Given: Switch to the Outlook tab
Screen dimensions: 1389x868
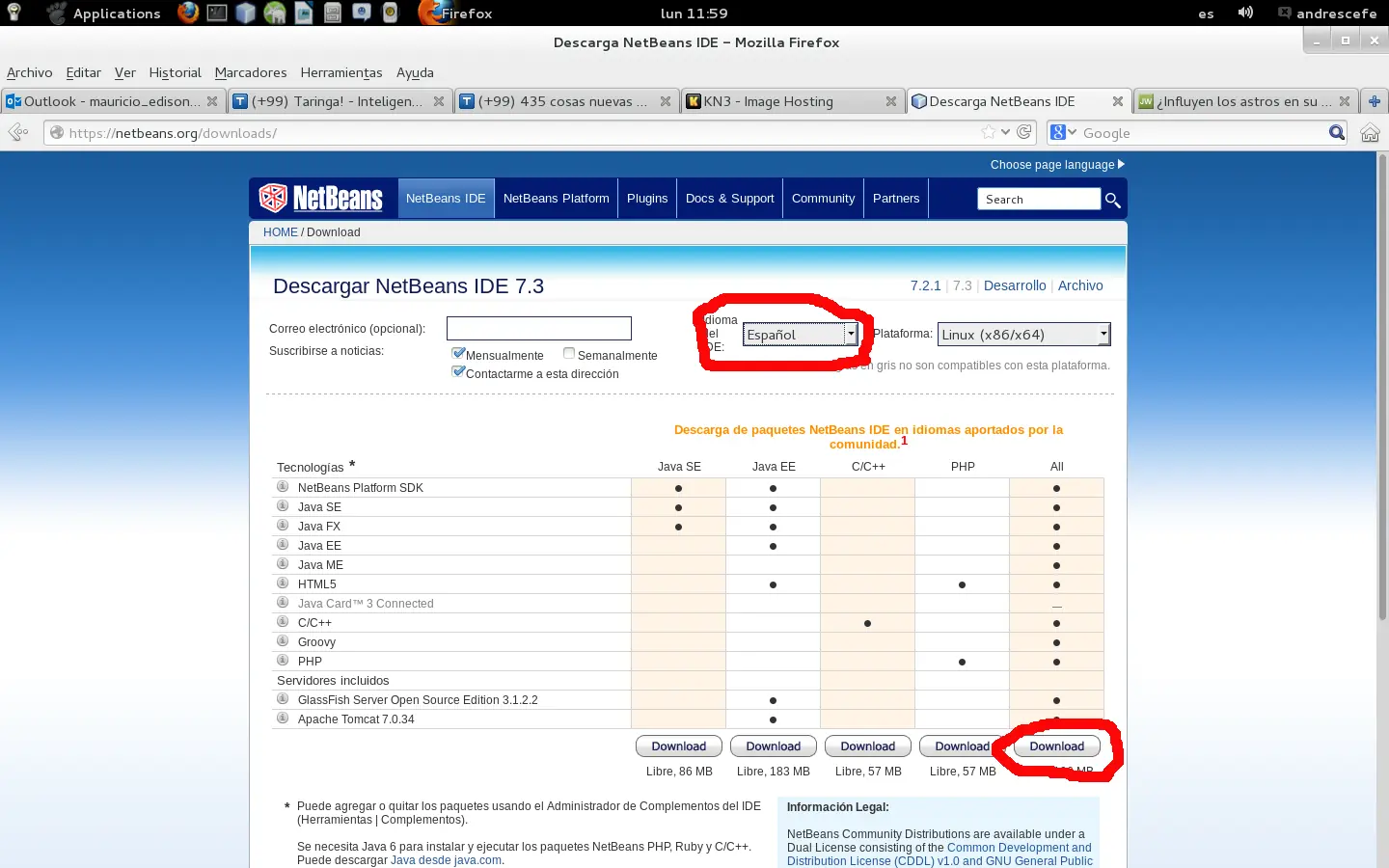Looking at the screenshot, I should point(113,101).
